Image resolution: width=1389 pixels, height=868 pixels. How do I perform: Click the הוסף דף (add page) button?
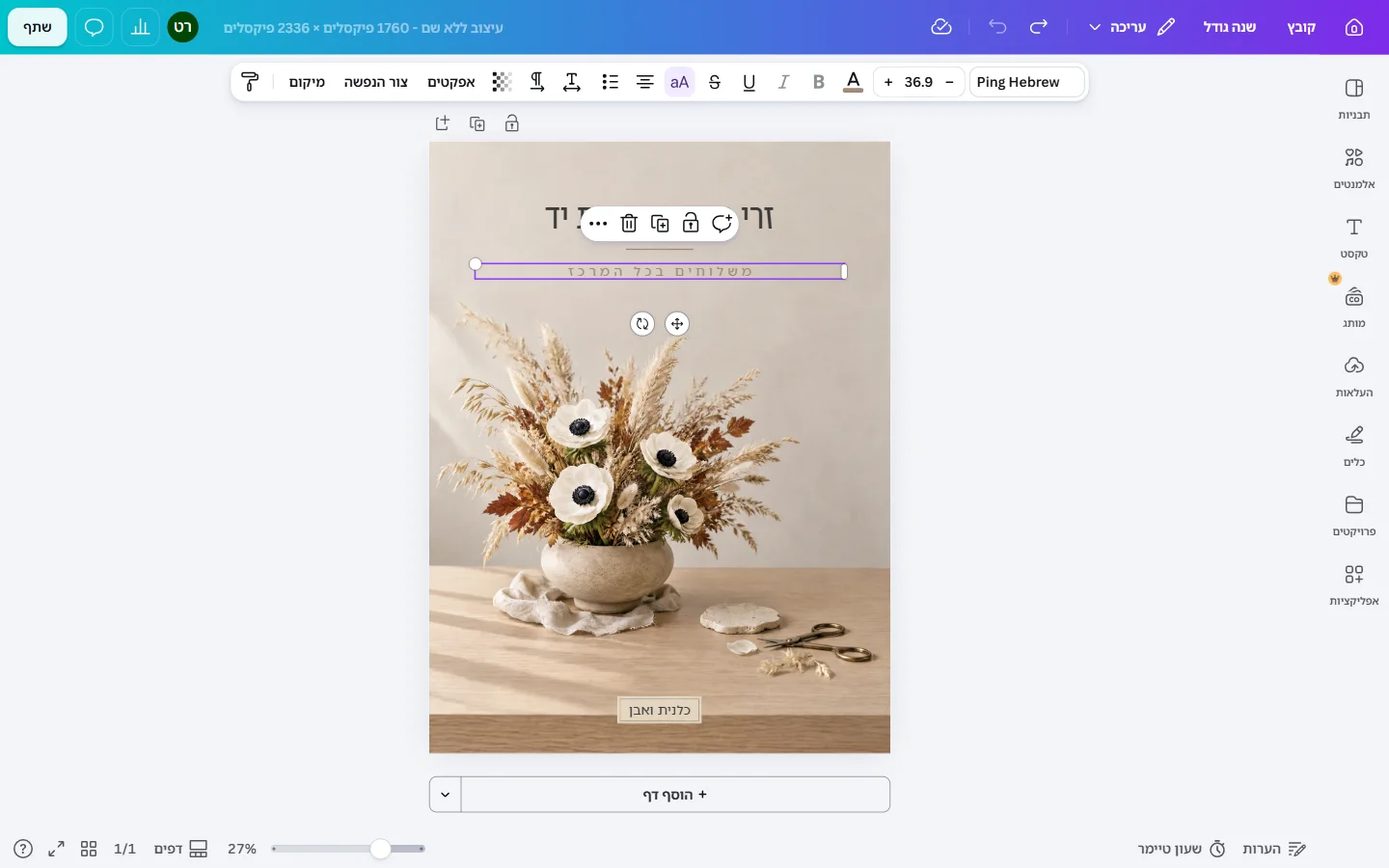[x=675, y=795]
